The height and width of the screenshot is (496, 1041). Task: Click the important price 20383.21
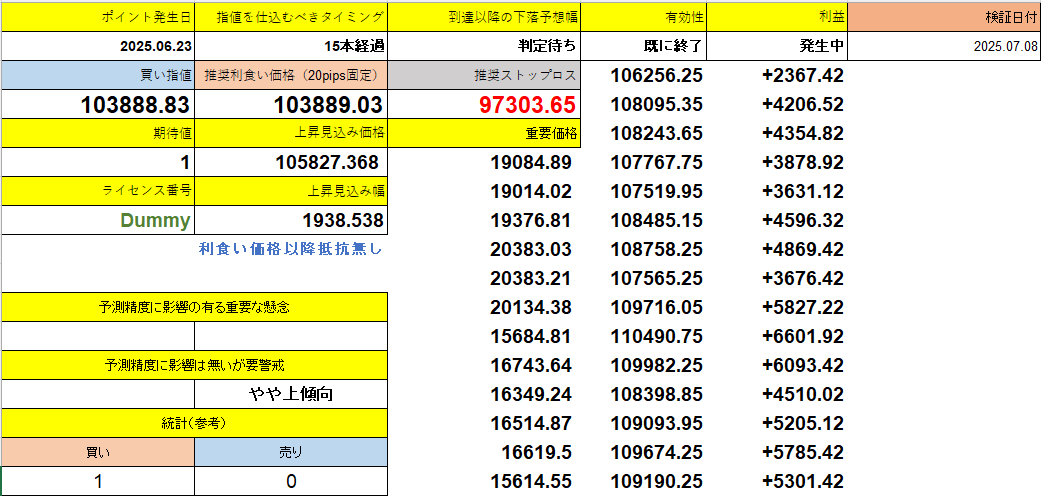(531, 278)
